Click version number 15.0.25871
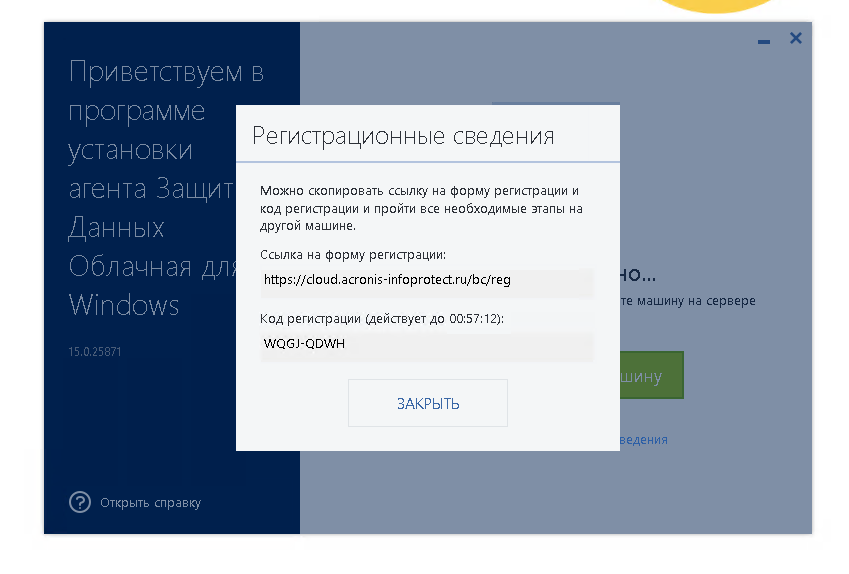This screenshot has width=849, height=574. pos(95,352)
